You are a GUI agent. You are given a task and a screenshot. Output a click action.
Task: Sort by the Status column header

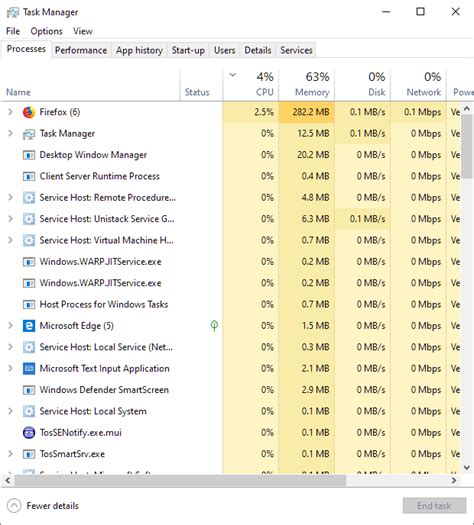pyautogui.click(x=201, y=85)
